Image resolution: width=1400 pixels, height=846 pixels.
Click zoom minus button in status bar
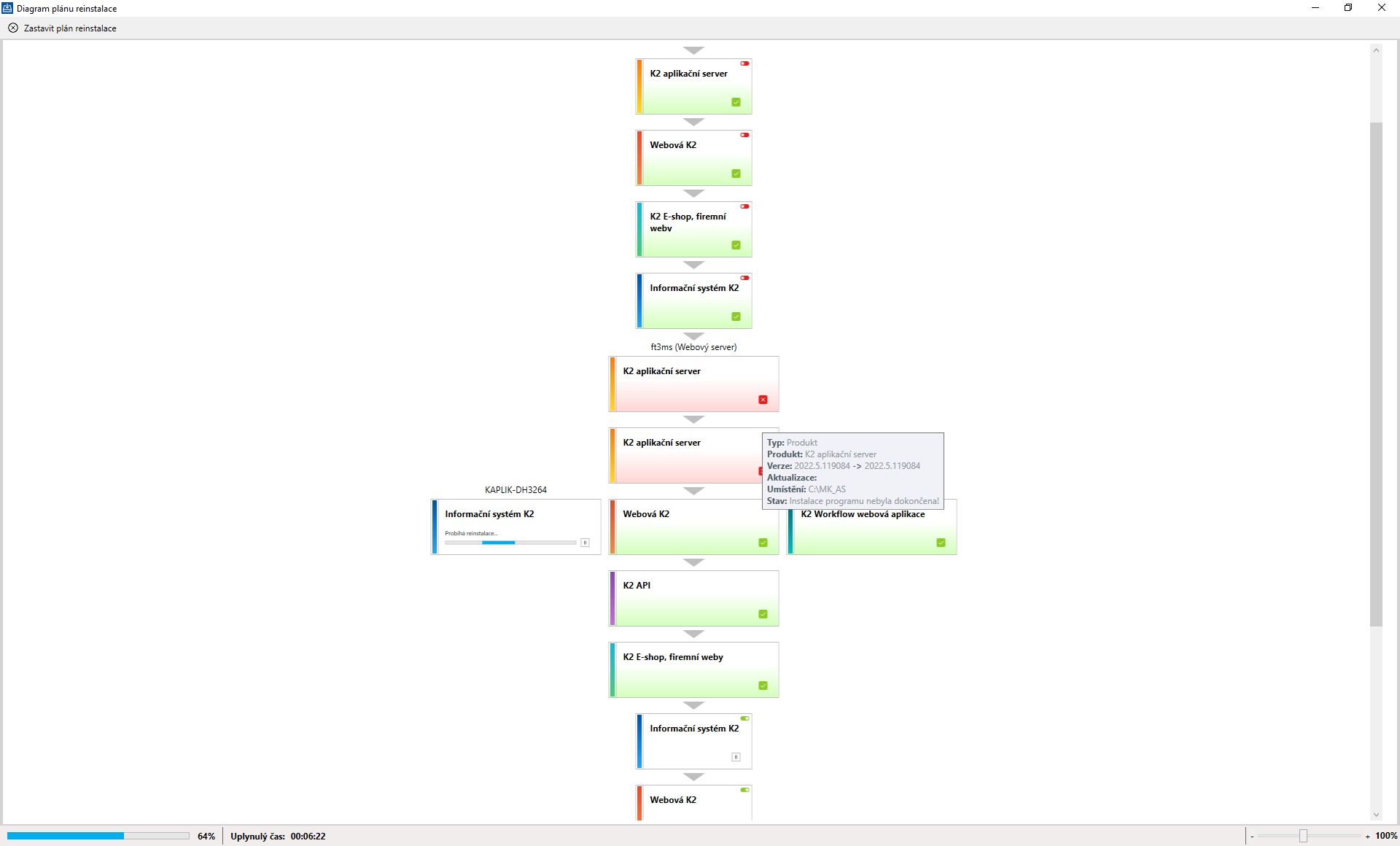(x=1252, y=837)
